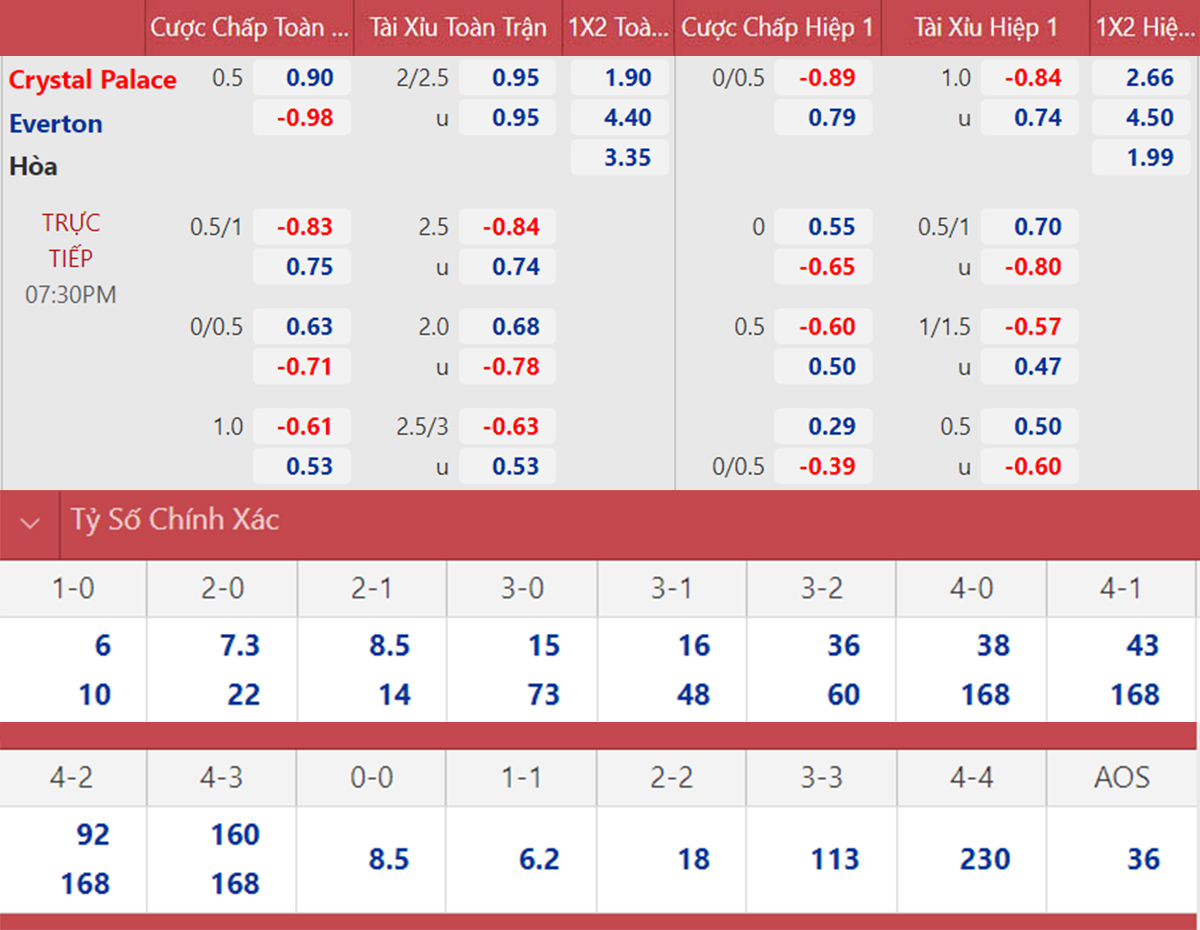The height and width of the screenshot is (930, 1200).
Task: Click the 07:30PM kickoff time
Action: tap(71, 295)
